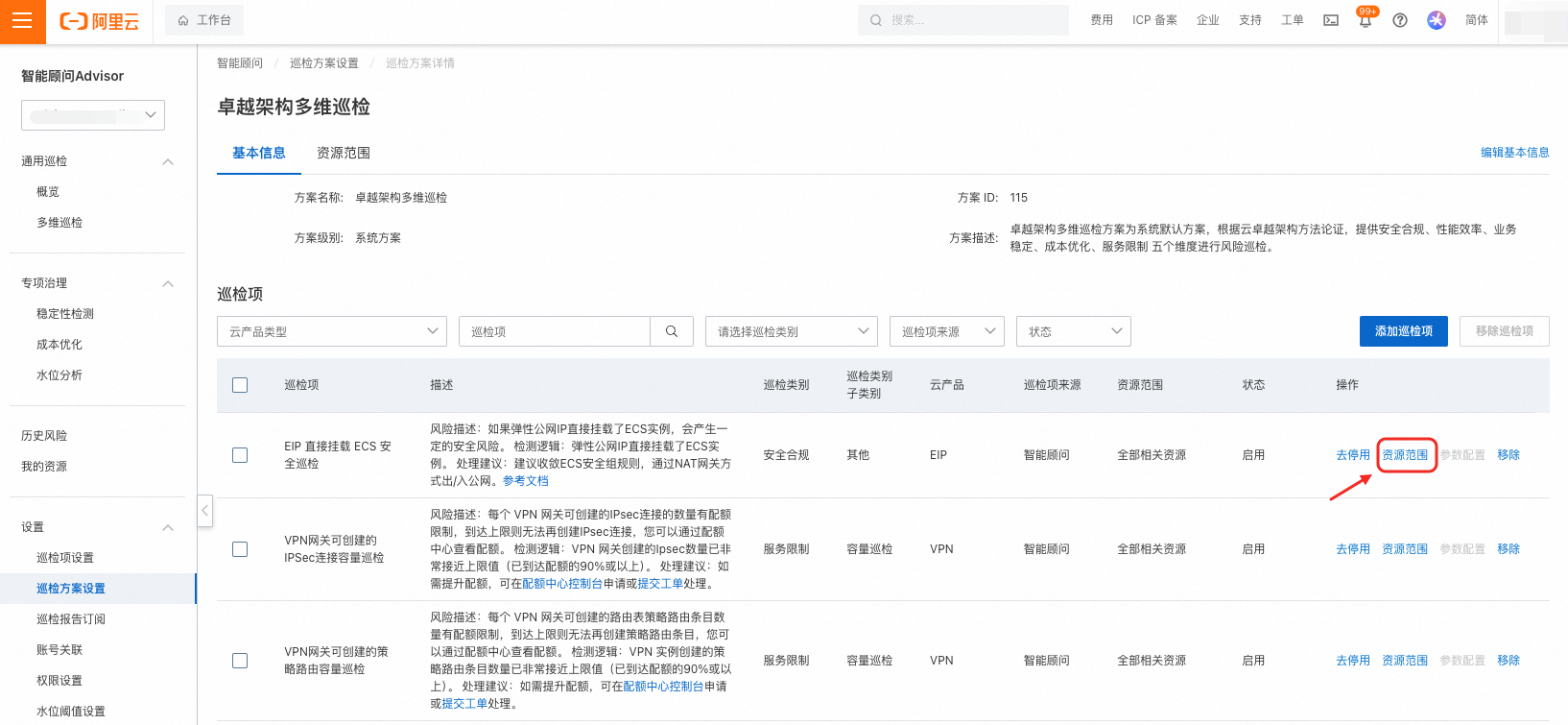Switch language via 简体

coord(1477,20)
